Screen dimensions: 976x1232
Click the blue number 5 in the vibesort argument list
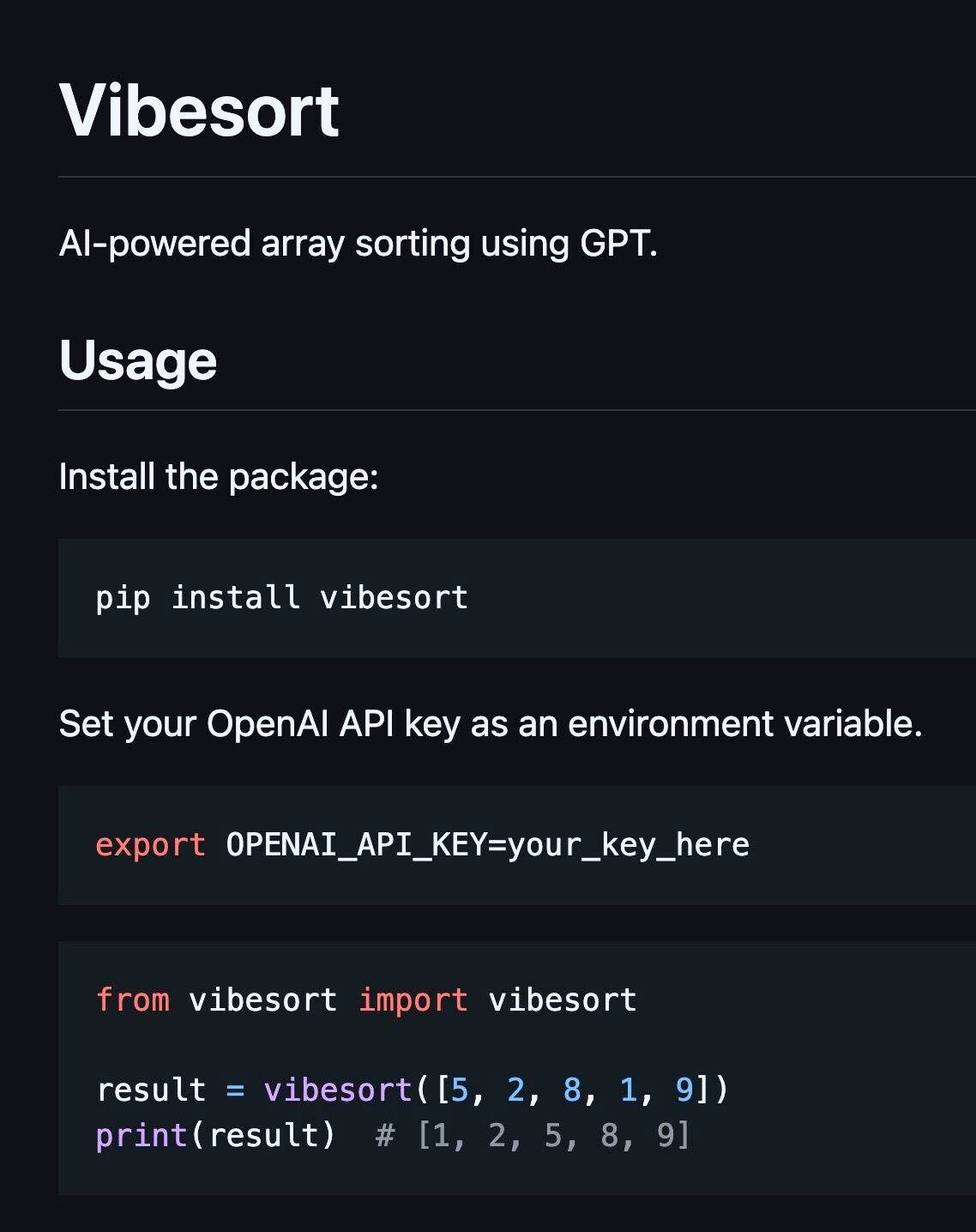coord(460,1090)
